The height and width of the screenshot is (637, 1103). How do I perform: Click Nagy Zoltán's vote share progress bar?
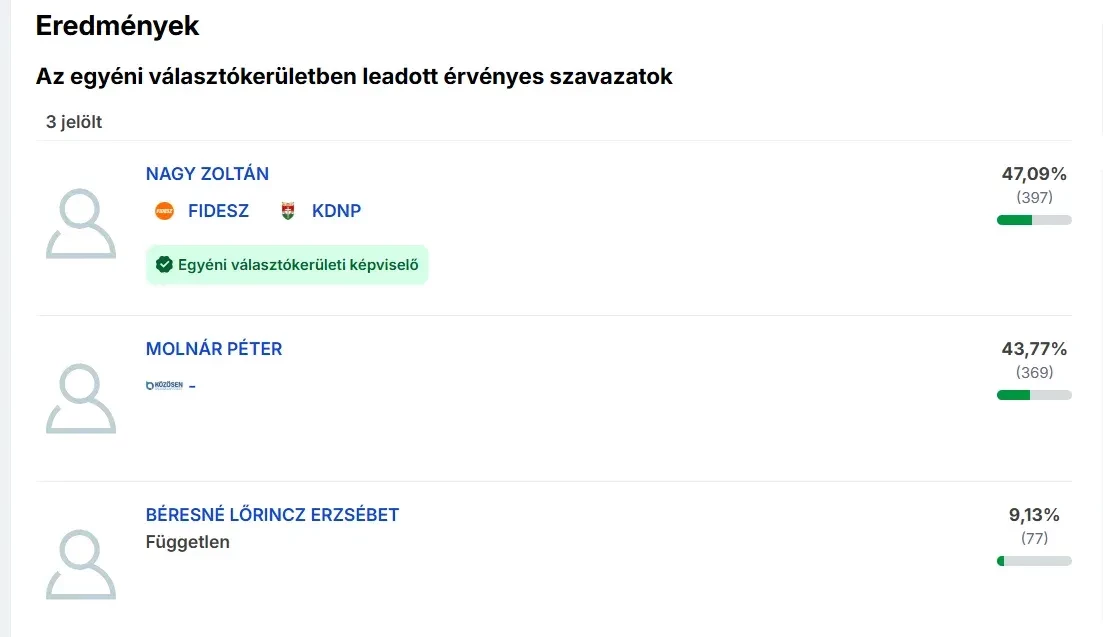click(1034, 220)
